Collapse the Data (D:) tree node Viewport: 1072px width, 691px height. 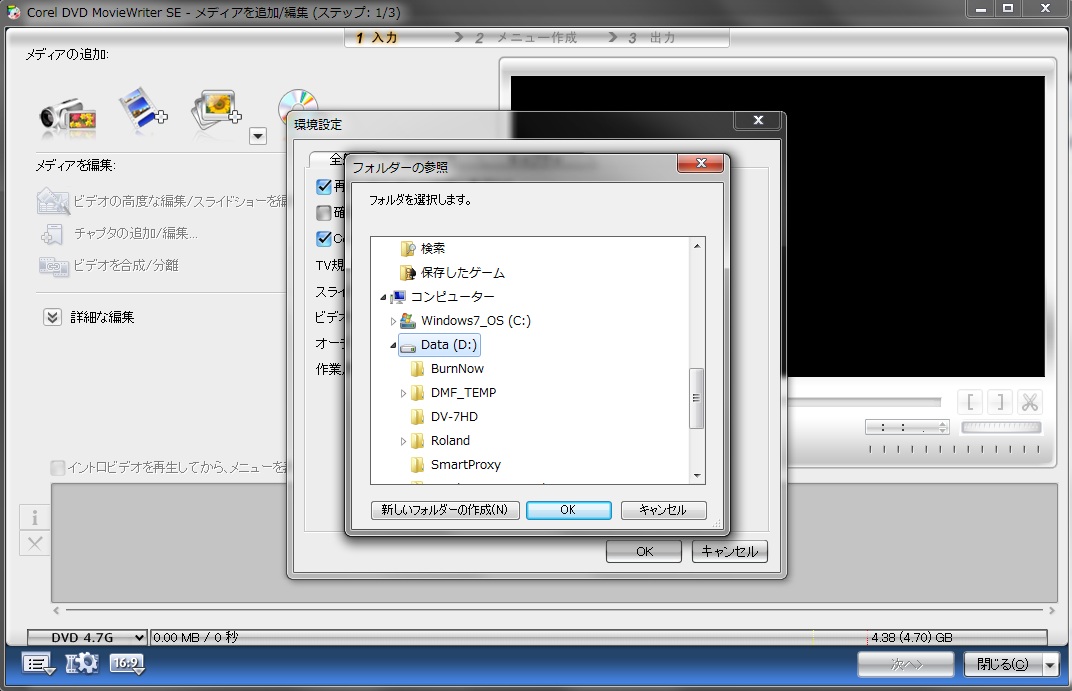click(393, 345)
